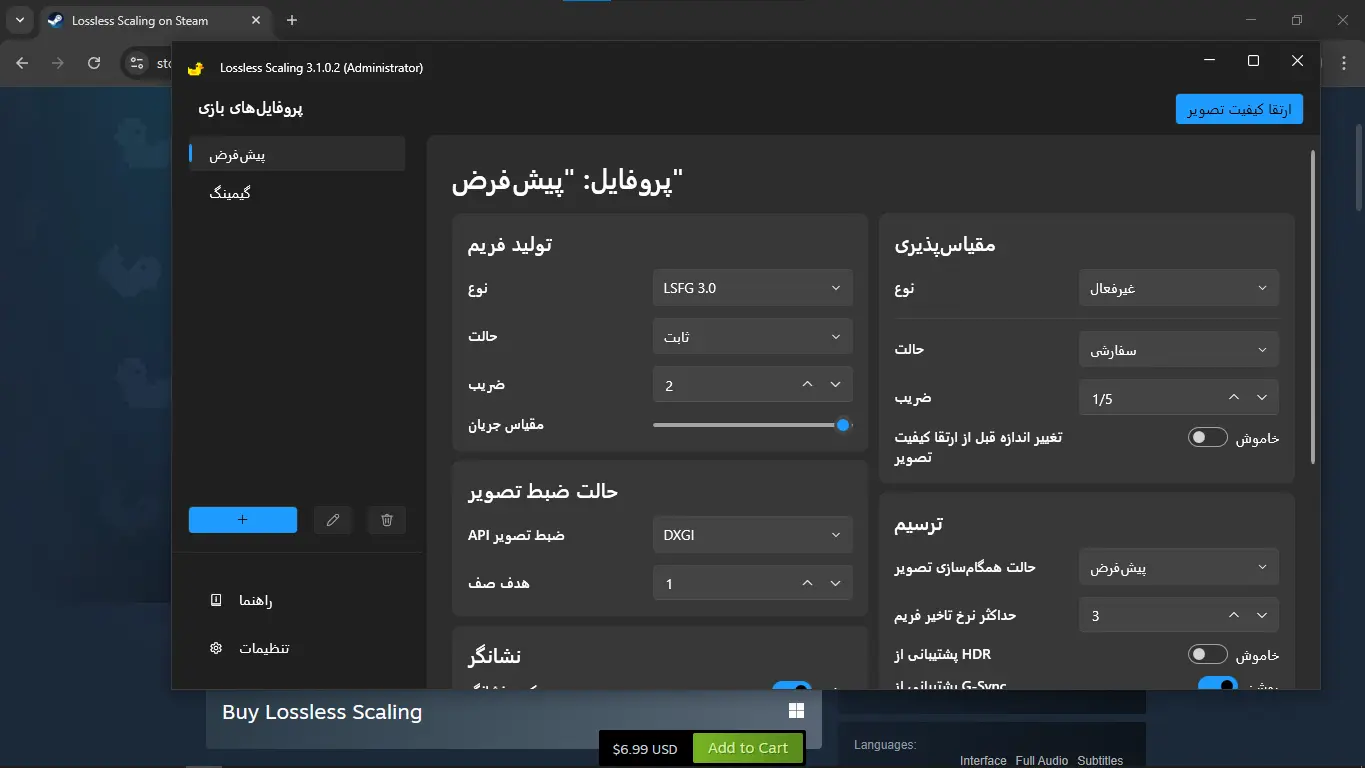Open the browser tab search chevron
The width and height of the screenshot is (1365, 768).
pyautogui.click(x=19, y=20)
